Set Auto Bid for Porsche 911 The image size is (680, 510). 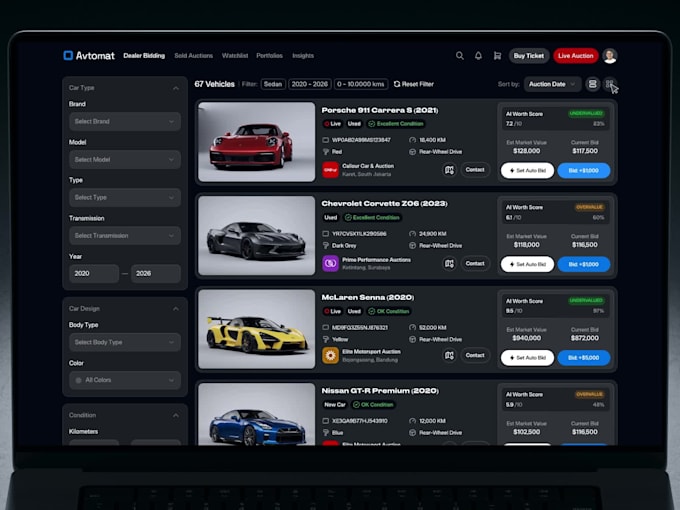[x=527, y=170]
